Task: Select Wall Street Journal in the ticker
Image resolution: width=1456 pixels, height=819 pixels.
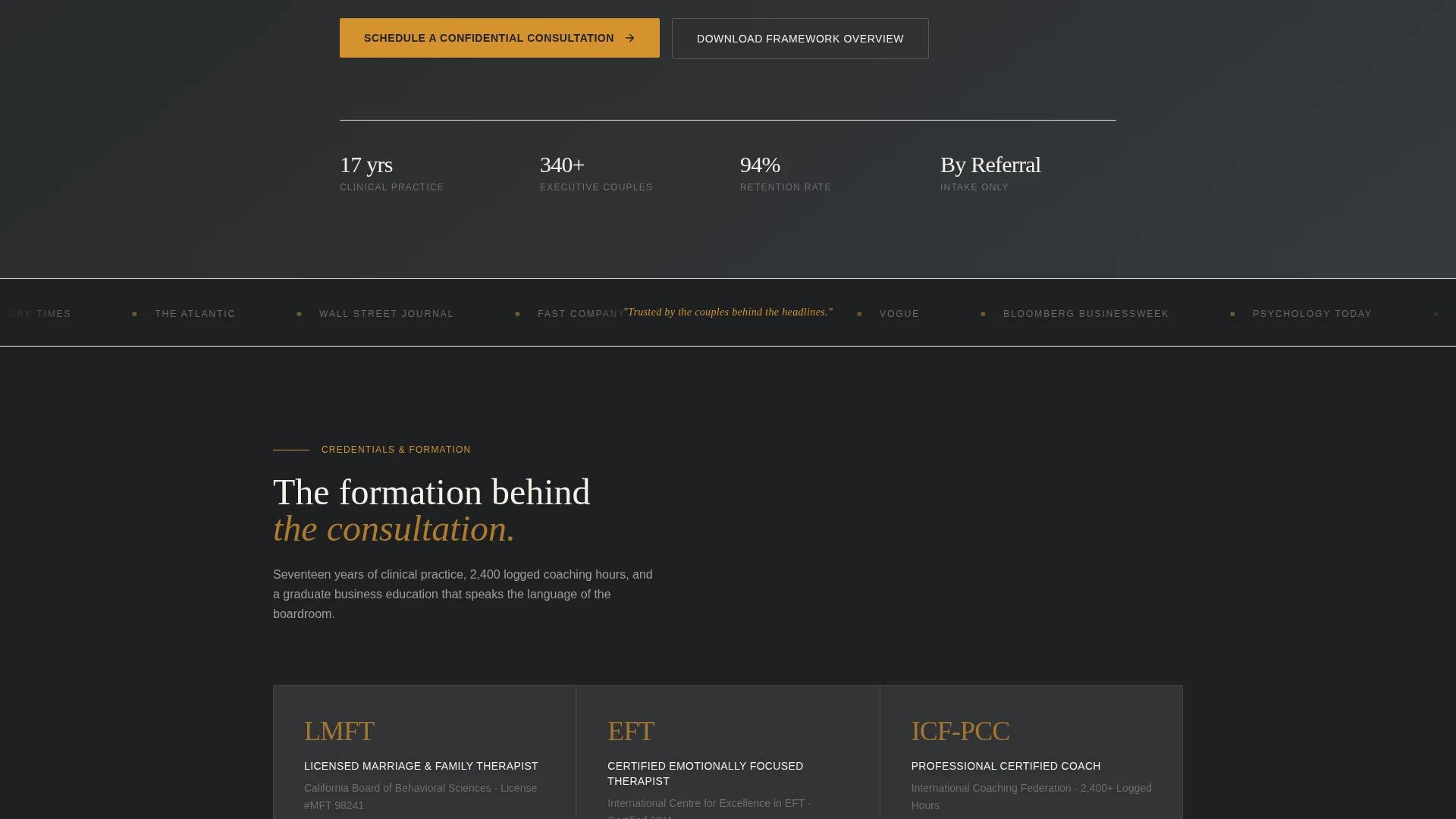Action: click(x=387, y=314)
